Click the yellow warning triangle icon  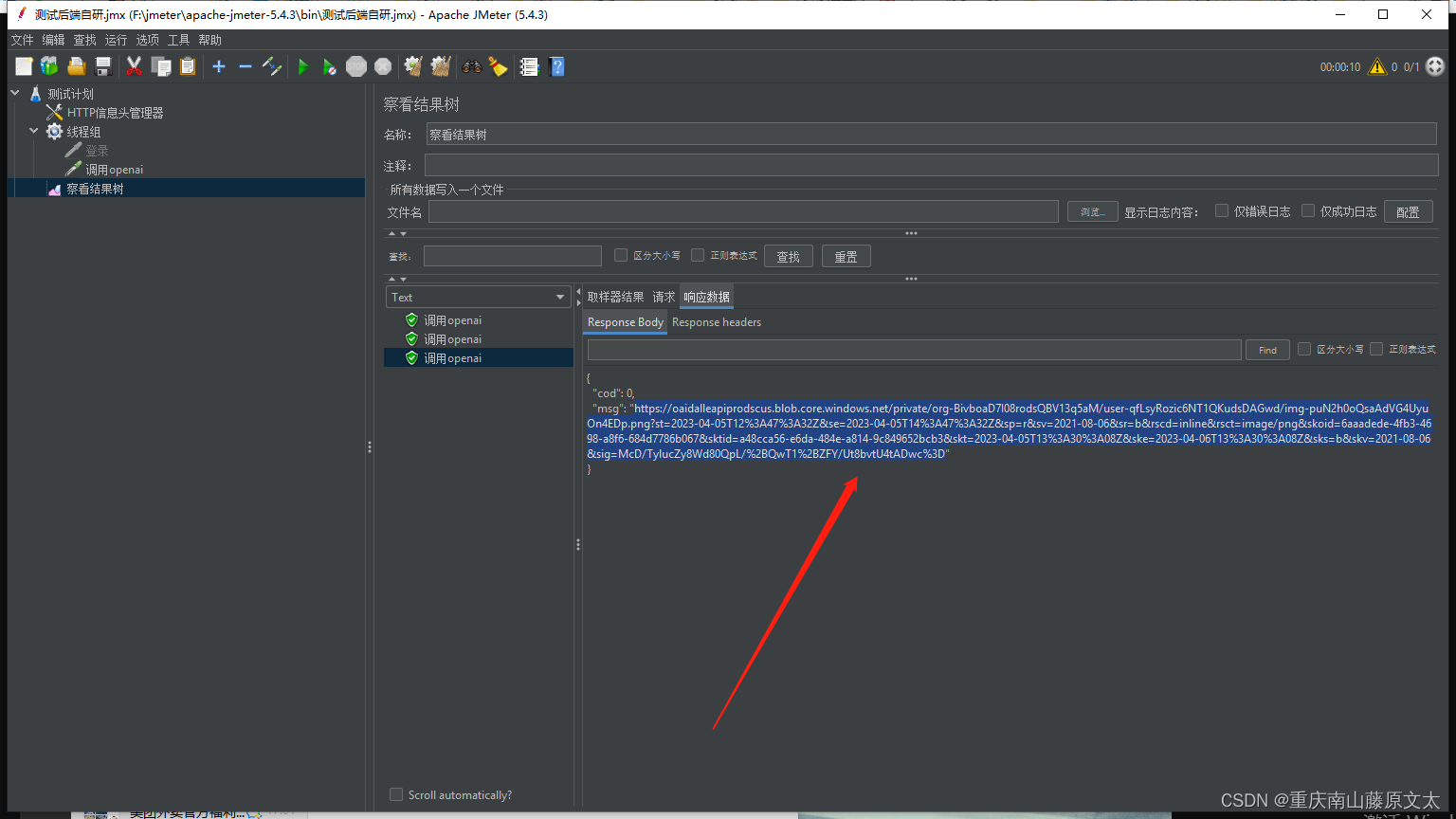click(x=1376, y=66)
